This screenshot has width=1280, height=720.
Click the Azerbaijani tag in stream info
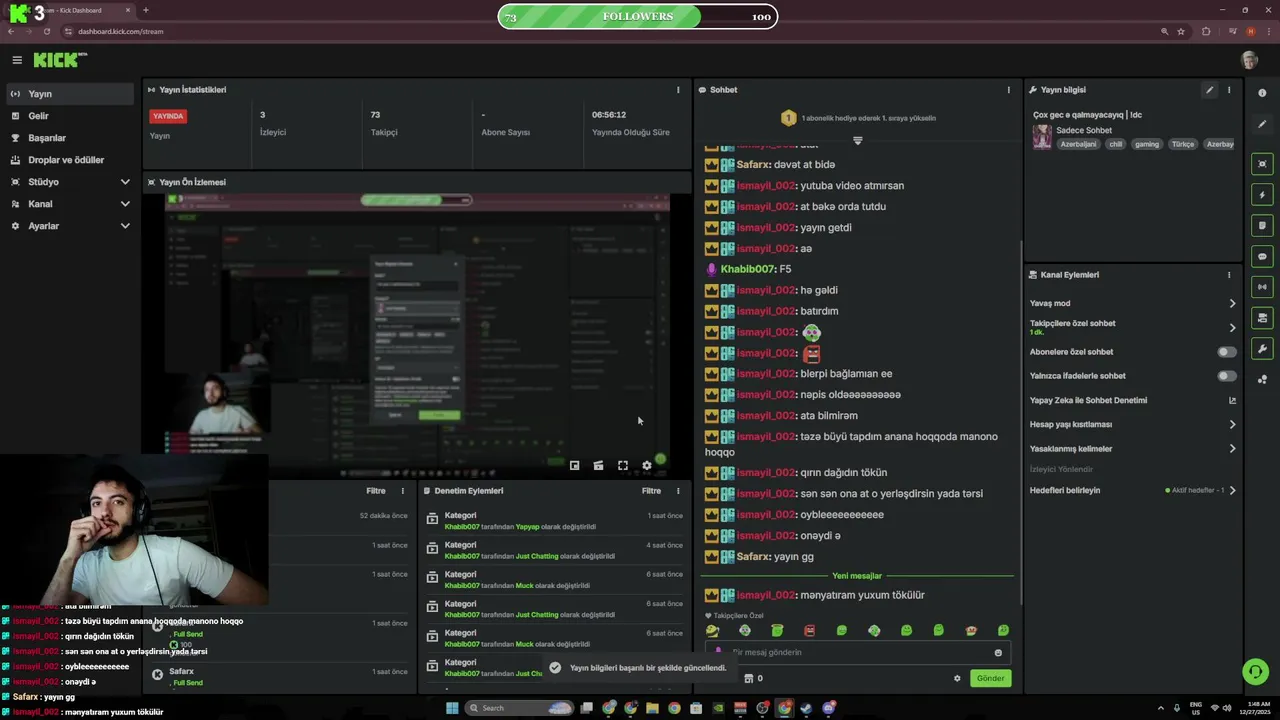click(x=1078, y=144)
